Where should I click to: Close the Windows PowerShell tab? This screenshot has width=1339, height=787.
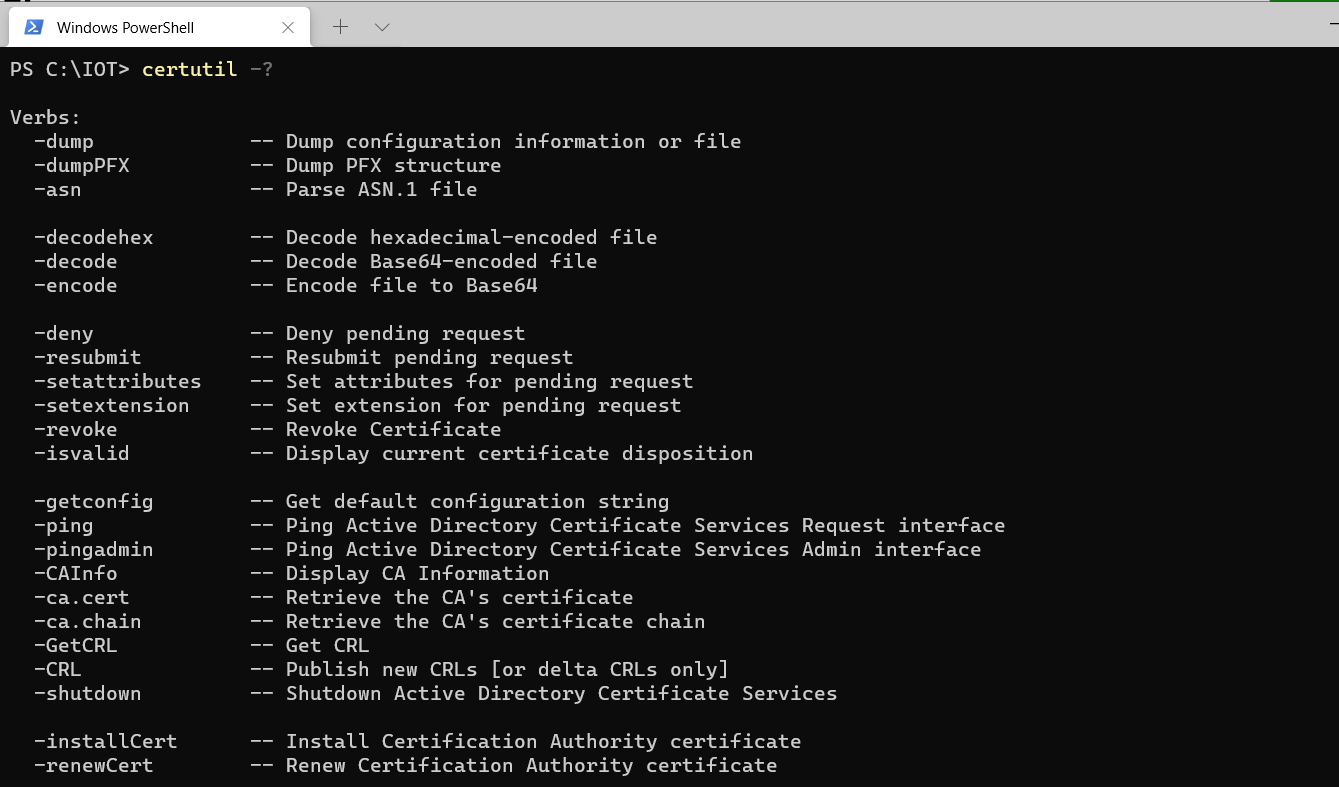289,27
